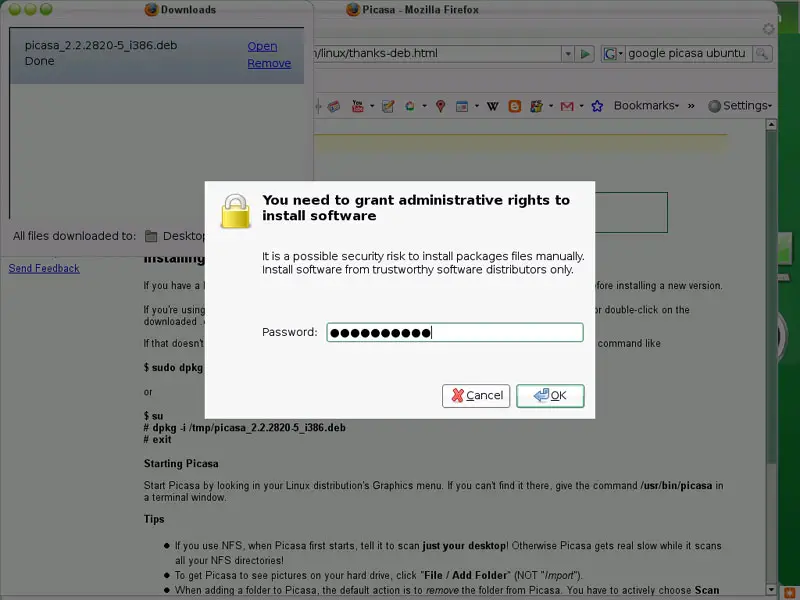Expand the Picasa Web Albums dropdown arrow
The image size is (800, 600).
coord(424,106)
